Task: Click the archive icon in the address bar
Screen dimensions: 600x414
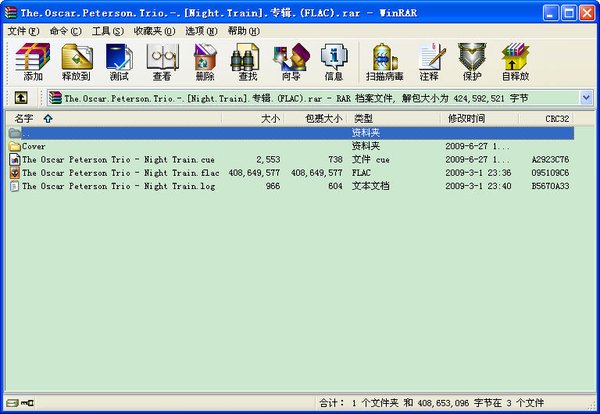Action: (x=55, y=98)
